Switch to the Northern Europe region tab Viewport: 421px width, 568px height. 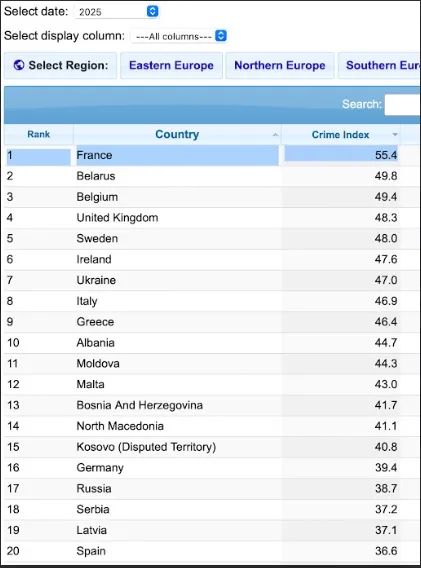(x=280, y=66)
